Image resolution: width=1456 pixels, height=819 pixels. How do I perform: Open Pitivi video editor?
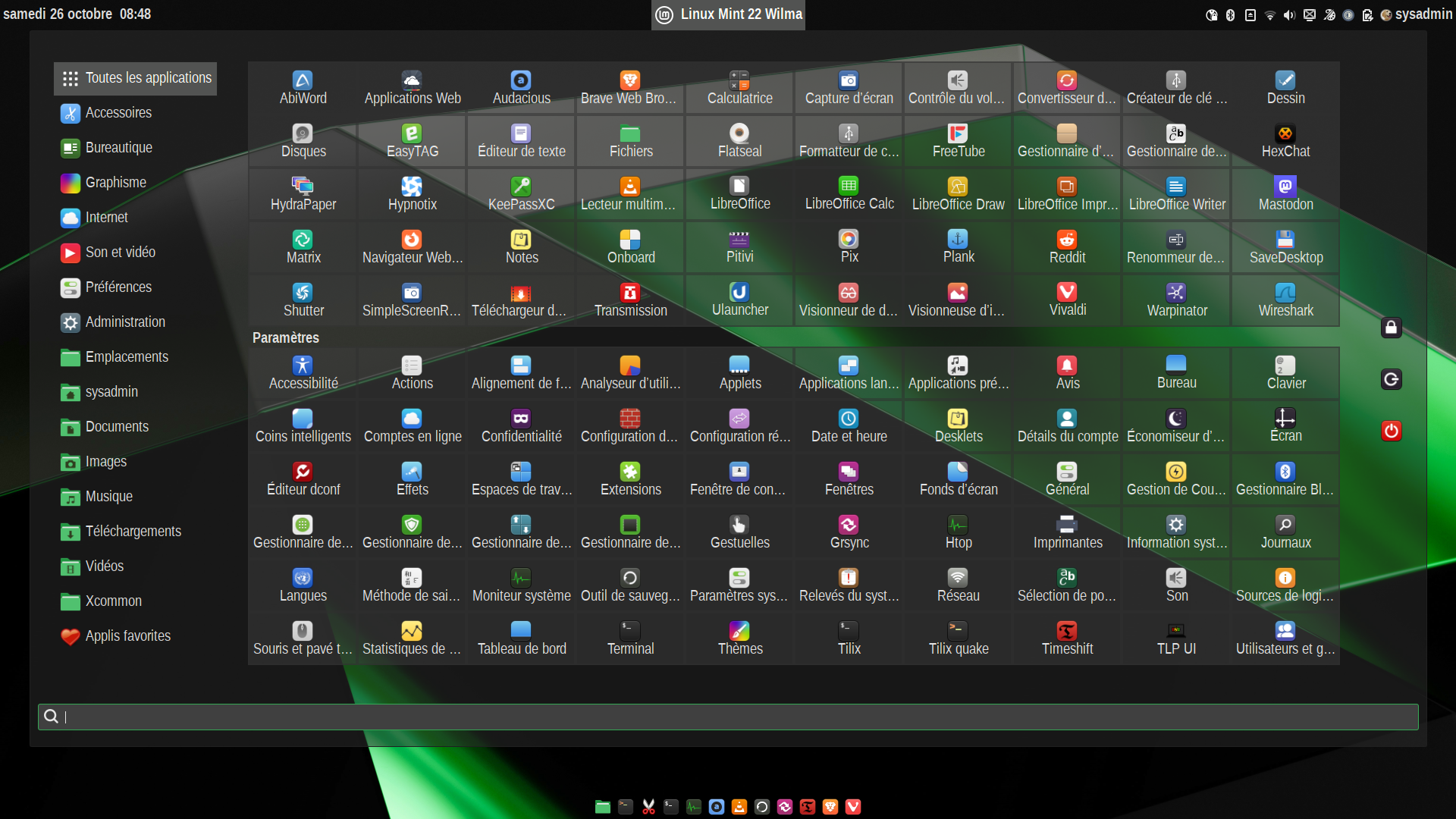click(x=739, y=247)
